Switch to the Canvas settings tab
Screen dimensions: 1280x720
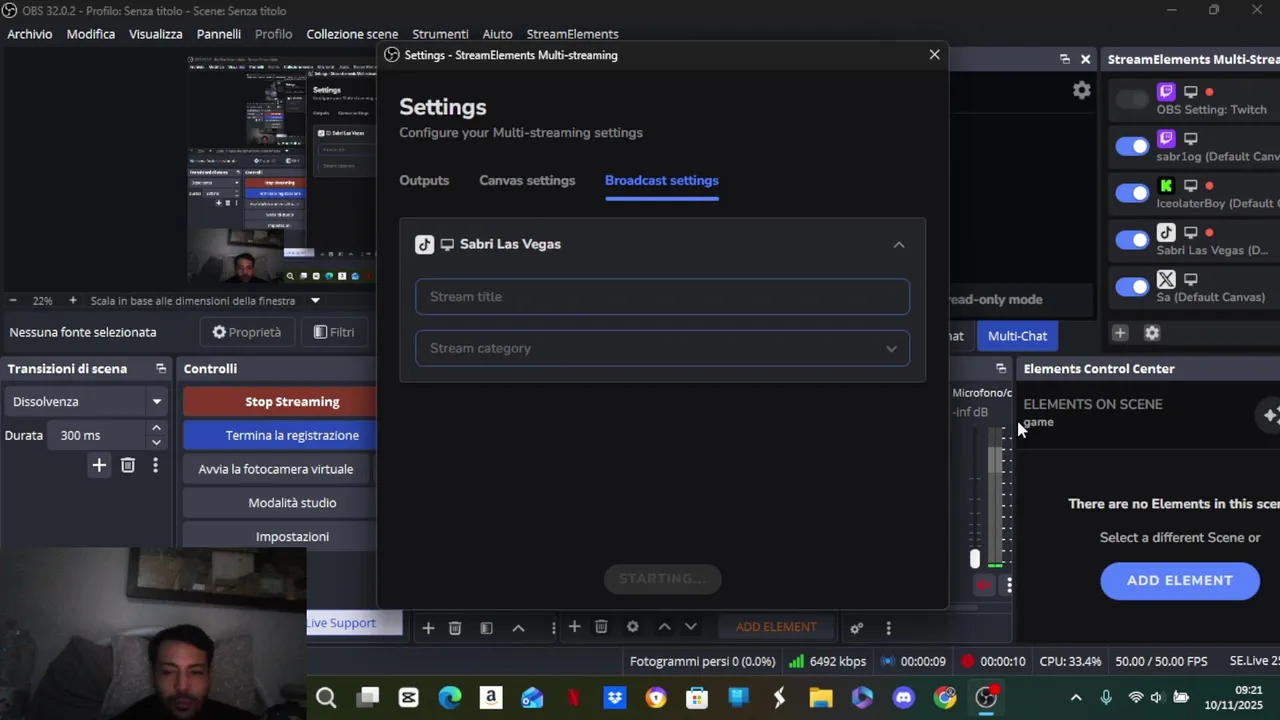click(527, 180)
